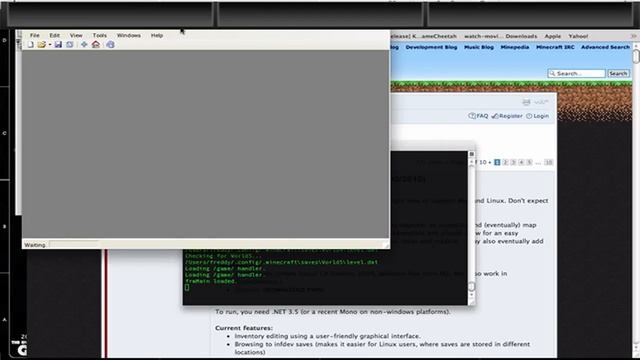Viewport: 640px width, 360px height.
Task: Open the Help menu
Action: pos(157,36)
